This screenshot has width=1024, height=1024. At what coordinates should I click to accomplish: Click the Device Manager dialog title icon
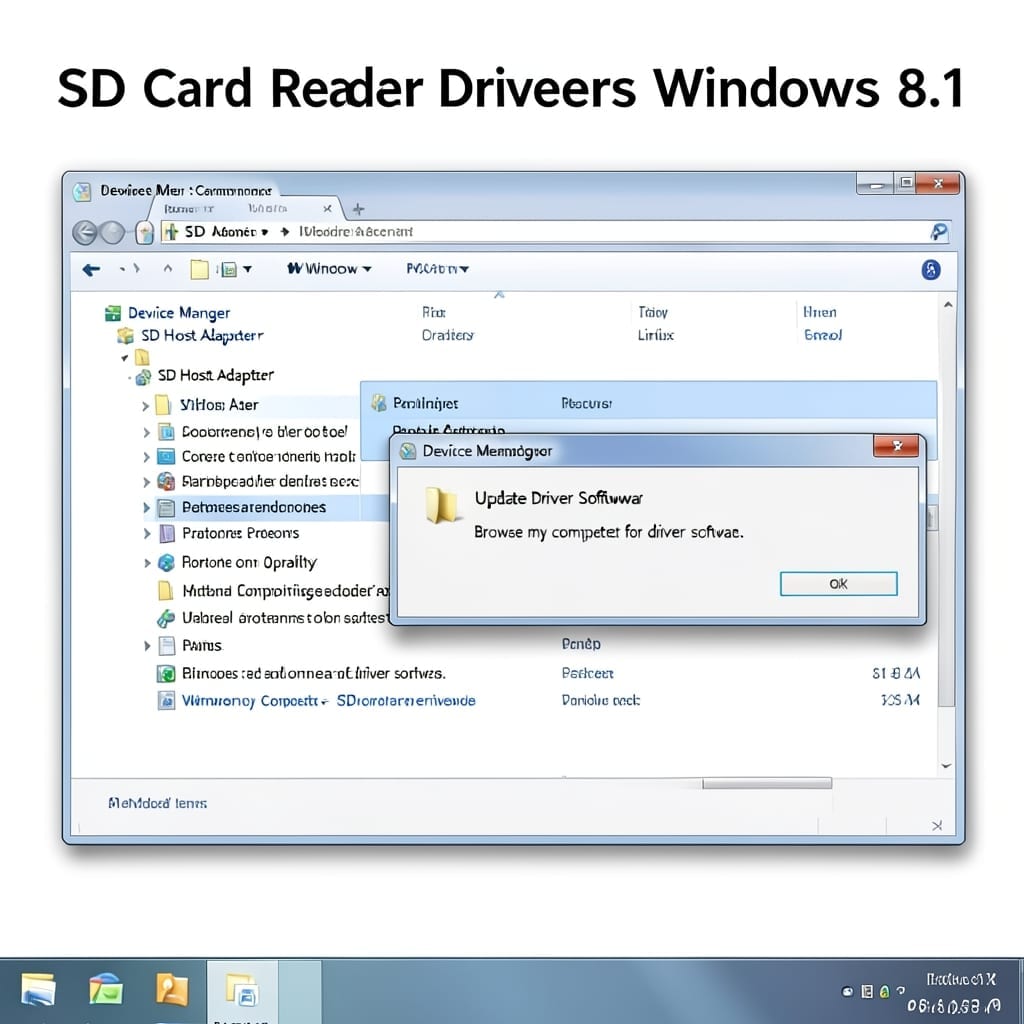pyautogui.click(x=408, y=451)
